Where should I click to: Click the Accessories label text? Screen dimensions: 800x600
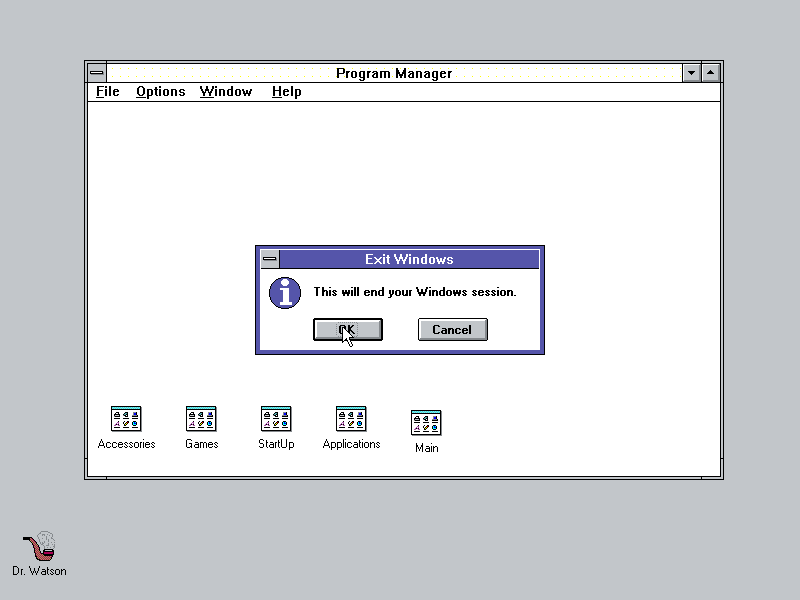click(126, 444)
